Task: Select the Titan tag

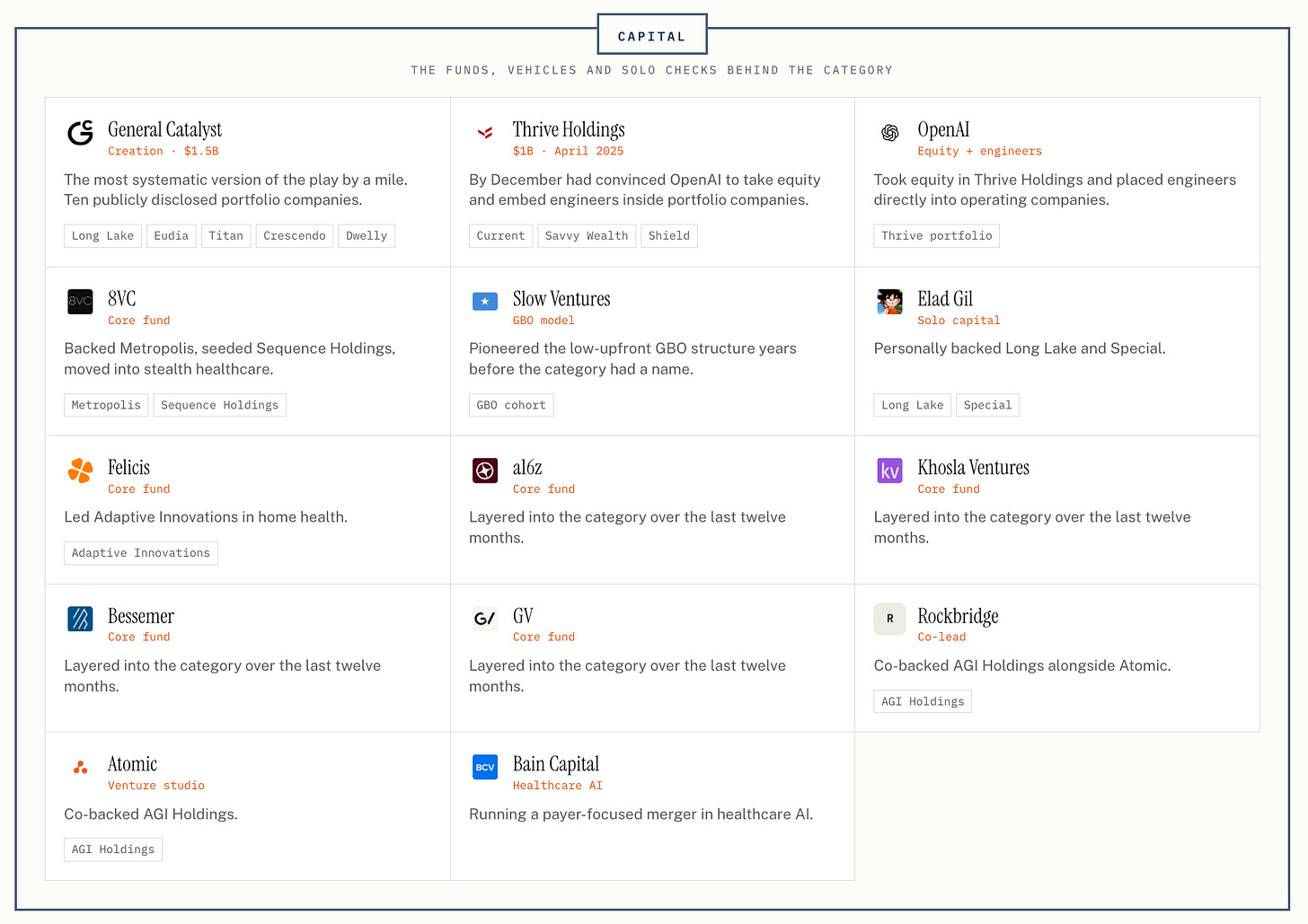Action: click(225, 235)
